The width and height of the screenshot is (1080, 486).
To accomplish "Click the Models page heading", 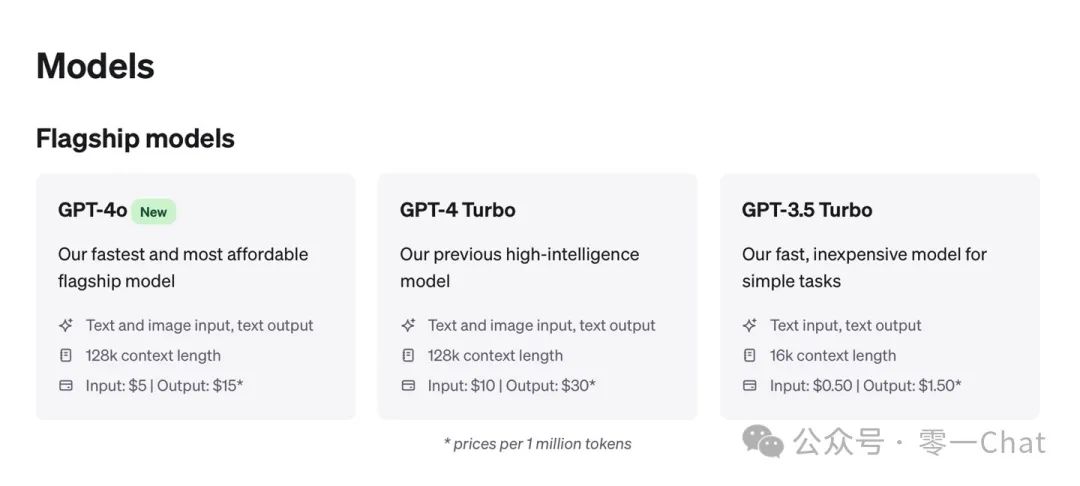I will coord(95,66).
